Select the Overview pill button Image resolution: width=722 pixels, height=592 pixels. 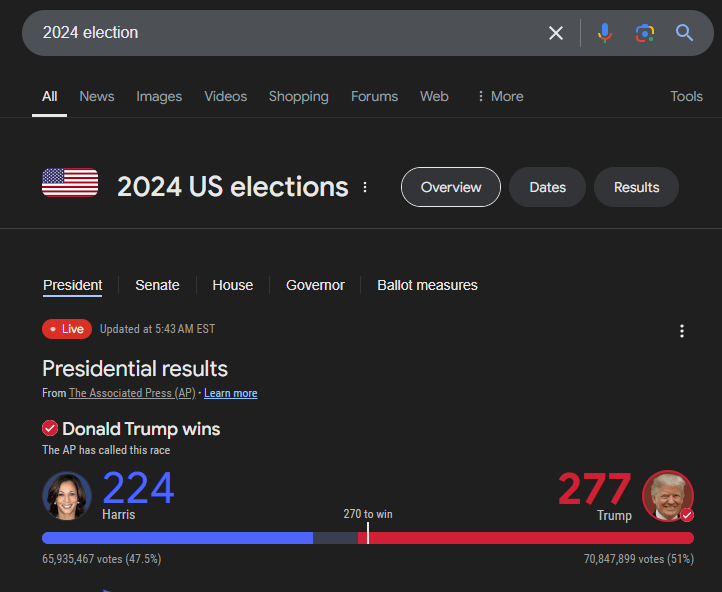tap(451, 187)
